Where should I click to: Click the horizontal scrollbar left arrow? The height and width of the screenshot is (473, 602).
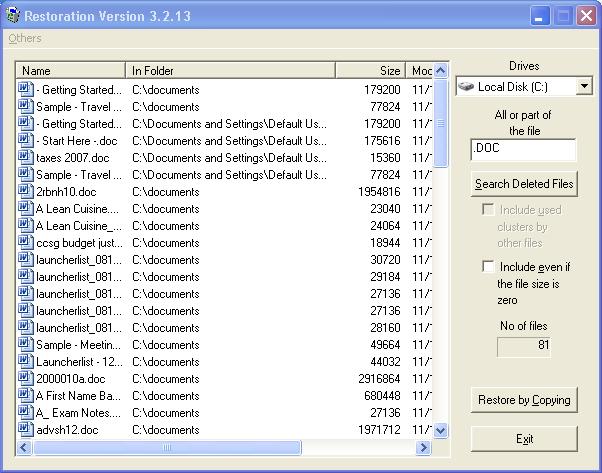pos(24,447)
